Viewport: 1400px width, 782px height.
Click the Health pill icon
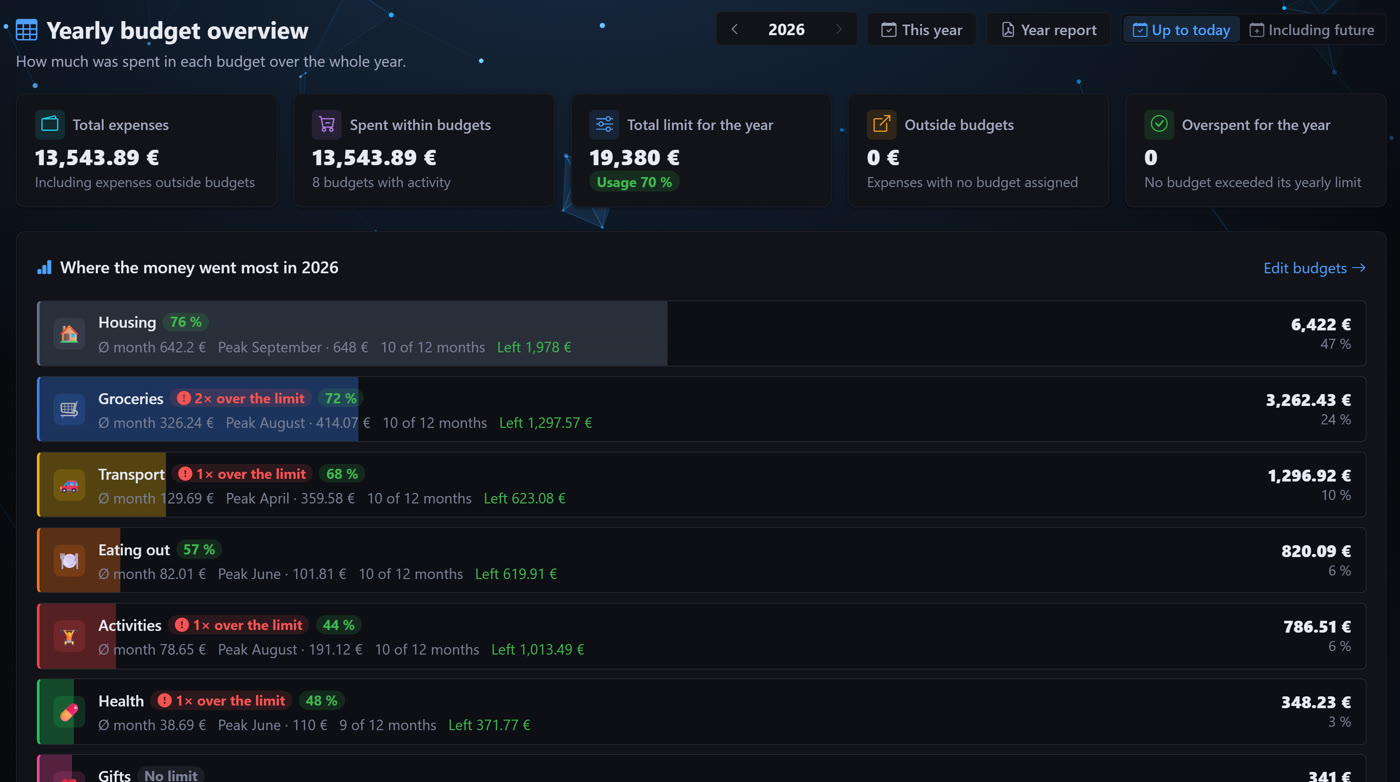[x=69, y=712]
